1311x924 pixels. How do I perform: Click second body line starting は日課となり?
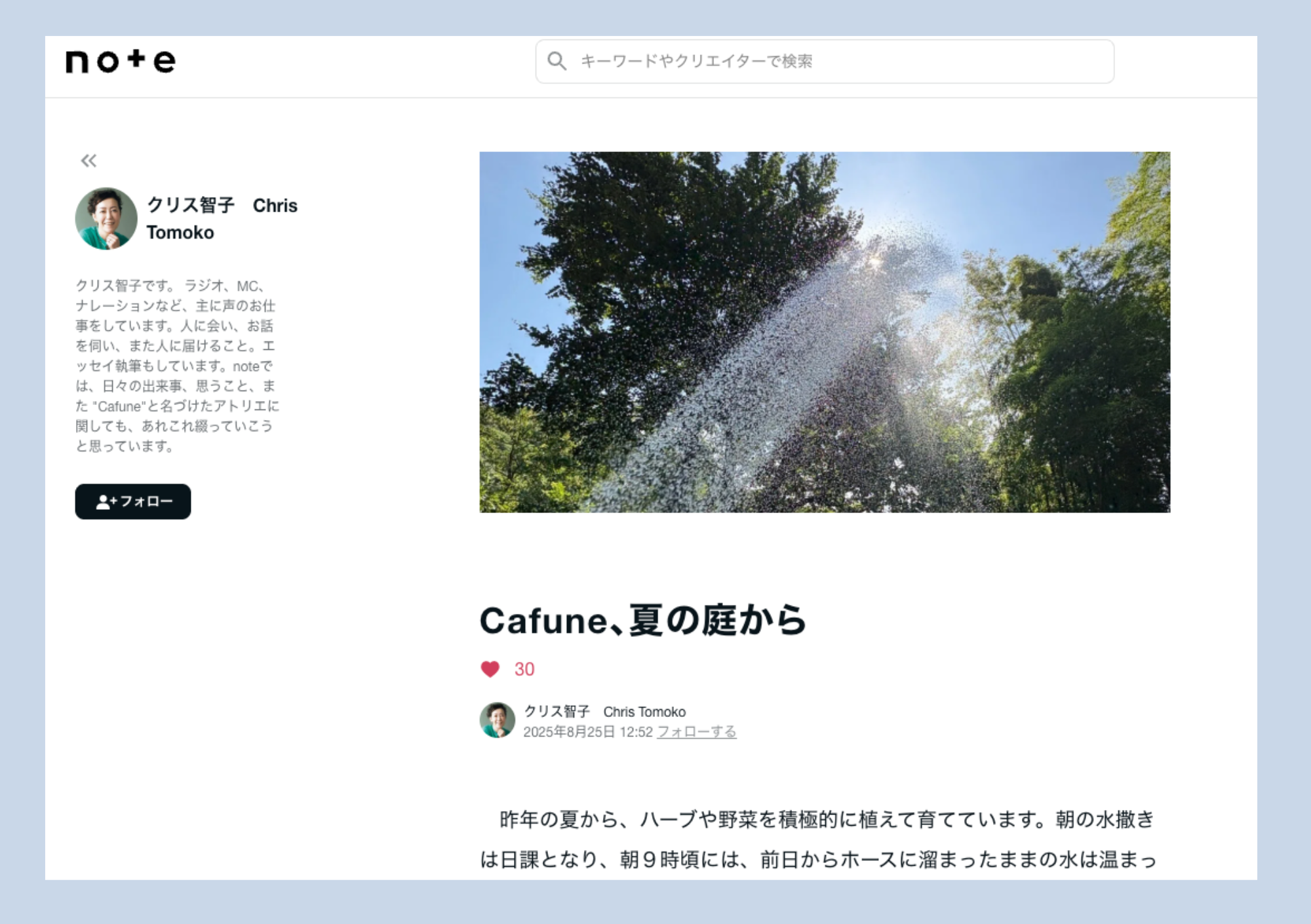818,860
